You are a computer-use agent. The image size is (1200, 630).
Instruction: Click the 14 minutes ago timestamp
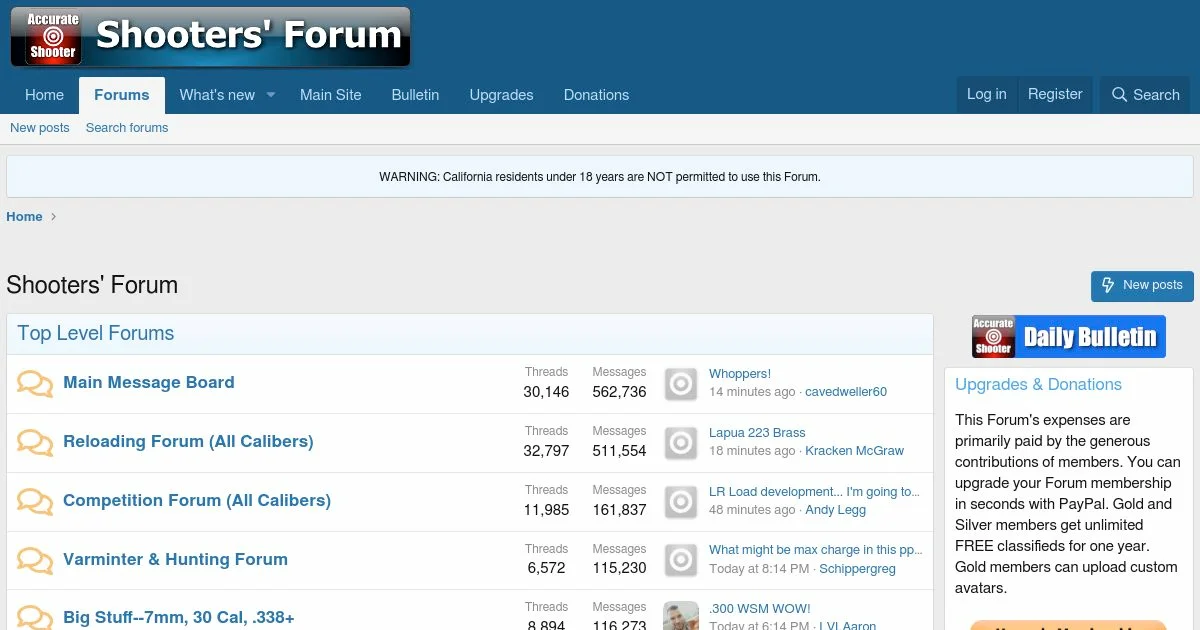752,392
